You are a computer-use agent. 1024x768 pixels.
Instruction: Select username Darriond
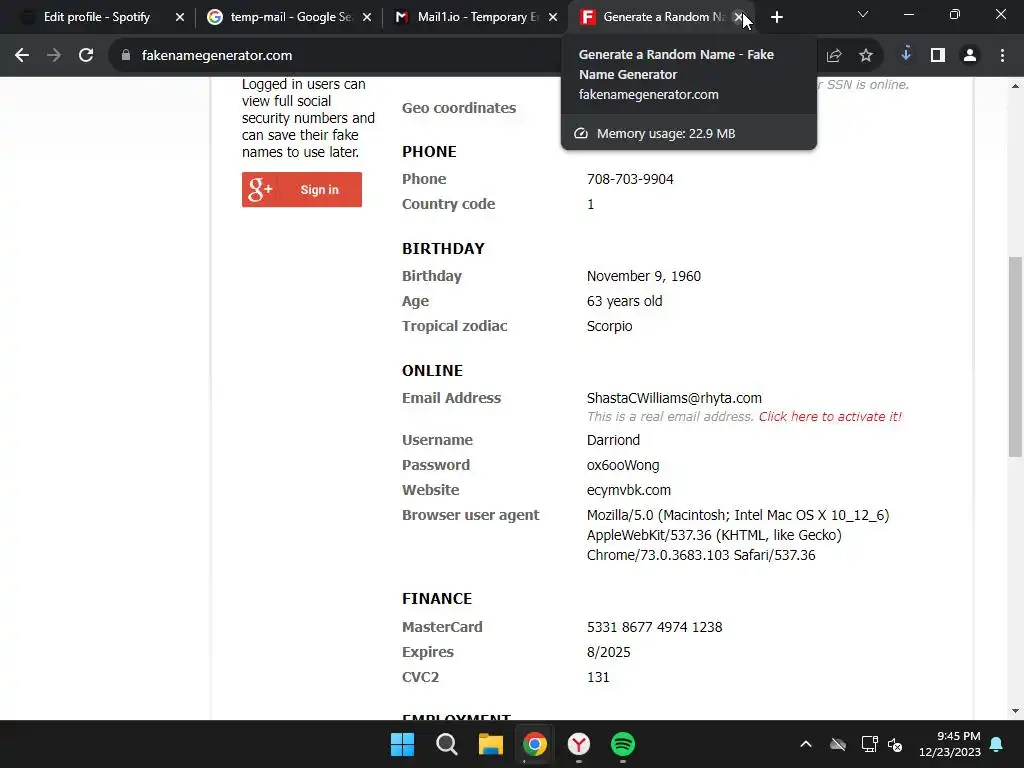[613, 440]
